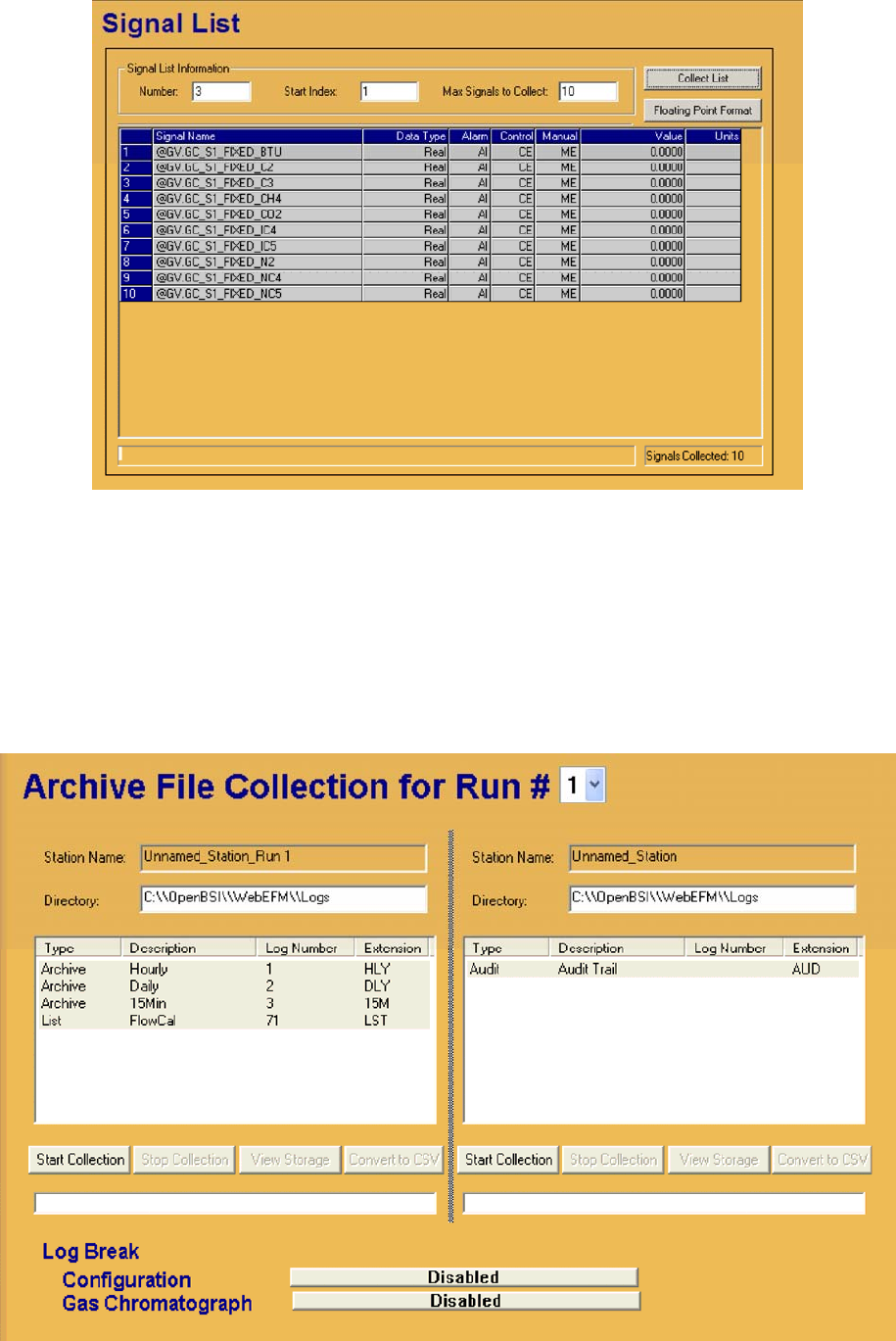Select signal @GV.GC_S1_FIXED_NC4
Screen dimensions: 896x1341
pyautogui.click(x=430, y=277)
